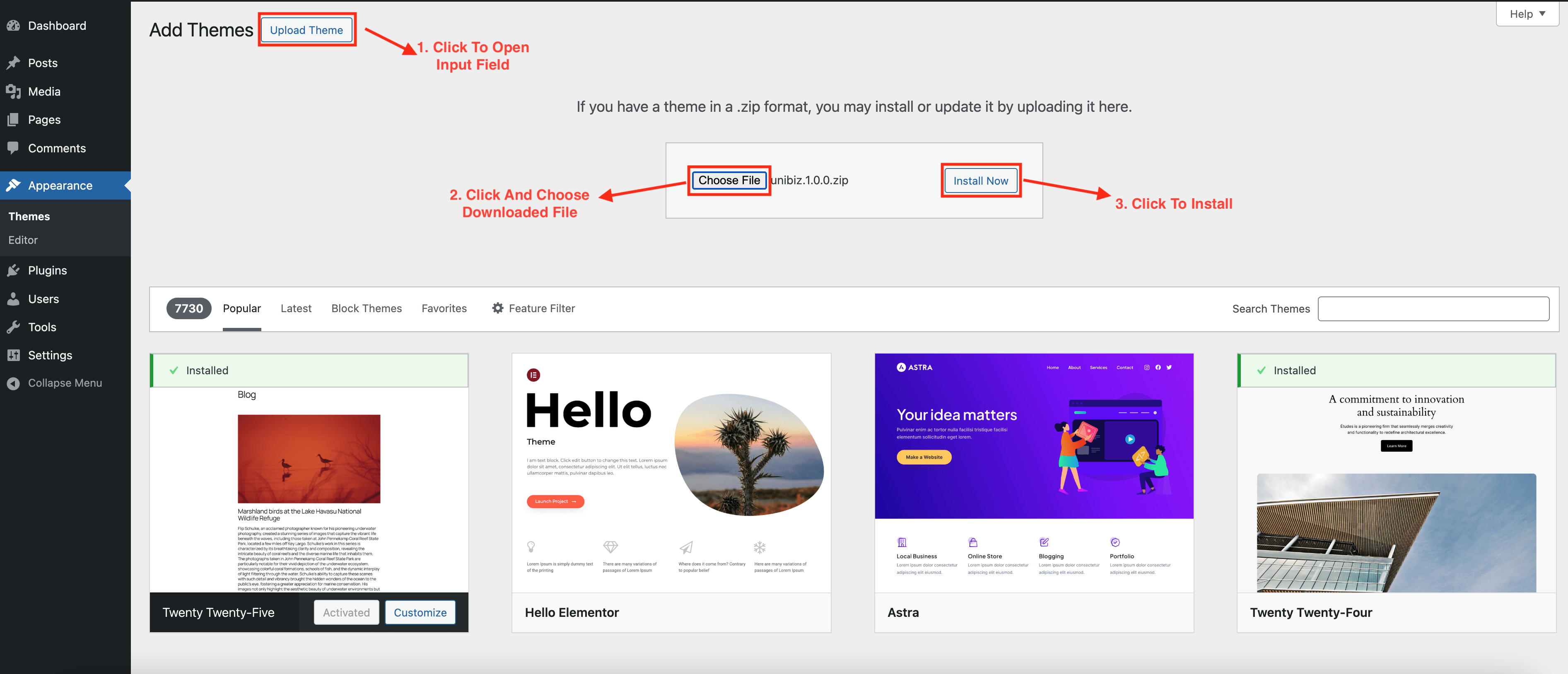Click the Pages icon in sidebar
Viewport: 1568px width, 674px height.
(13, 120)
